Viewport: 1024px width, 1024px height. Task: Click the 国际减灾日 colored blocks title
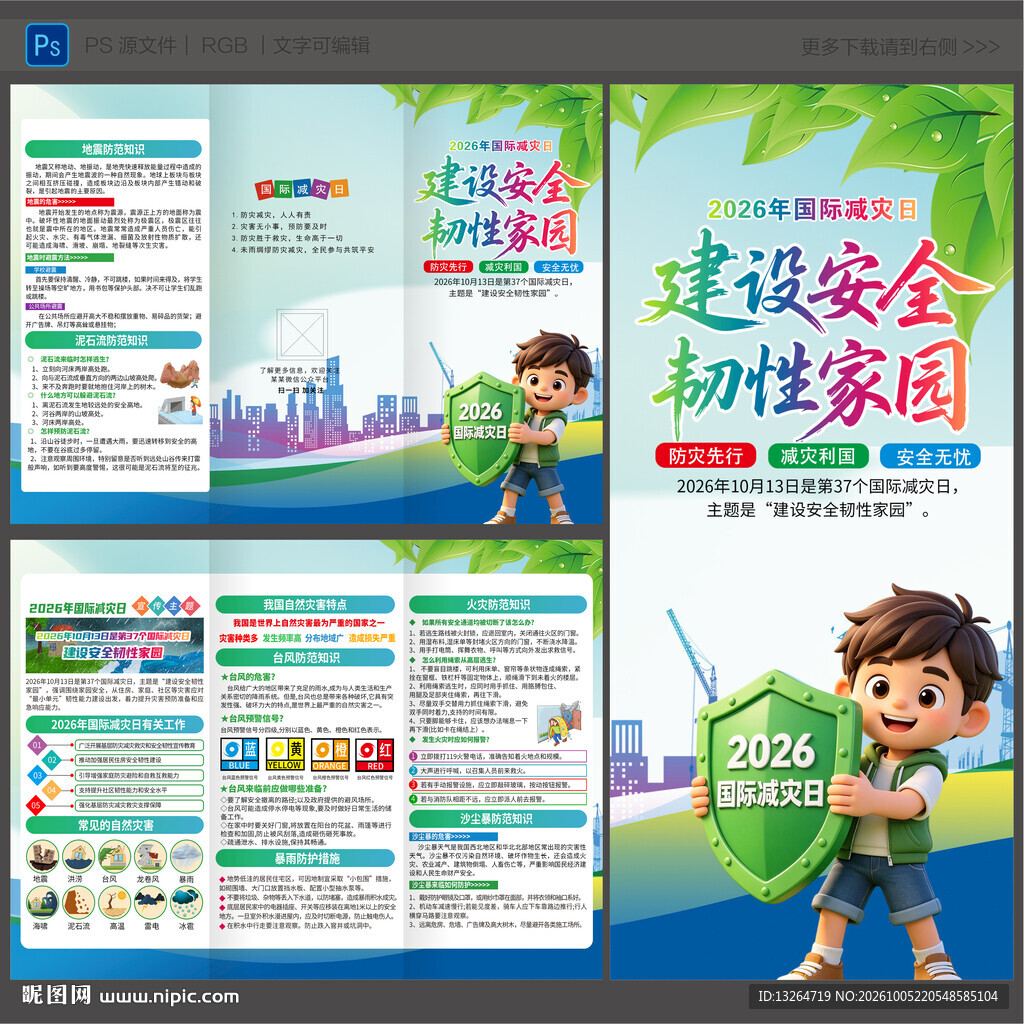pyautogui.click(x=302, y=189)
